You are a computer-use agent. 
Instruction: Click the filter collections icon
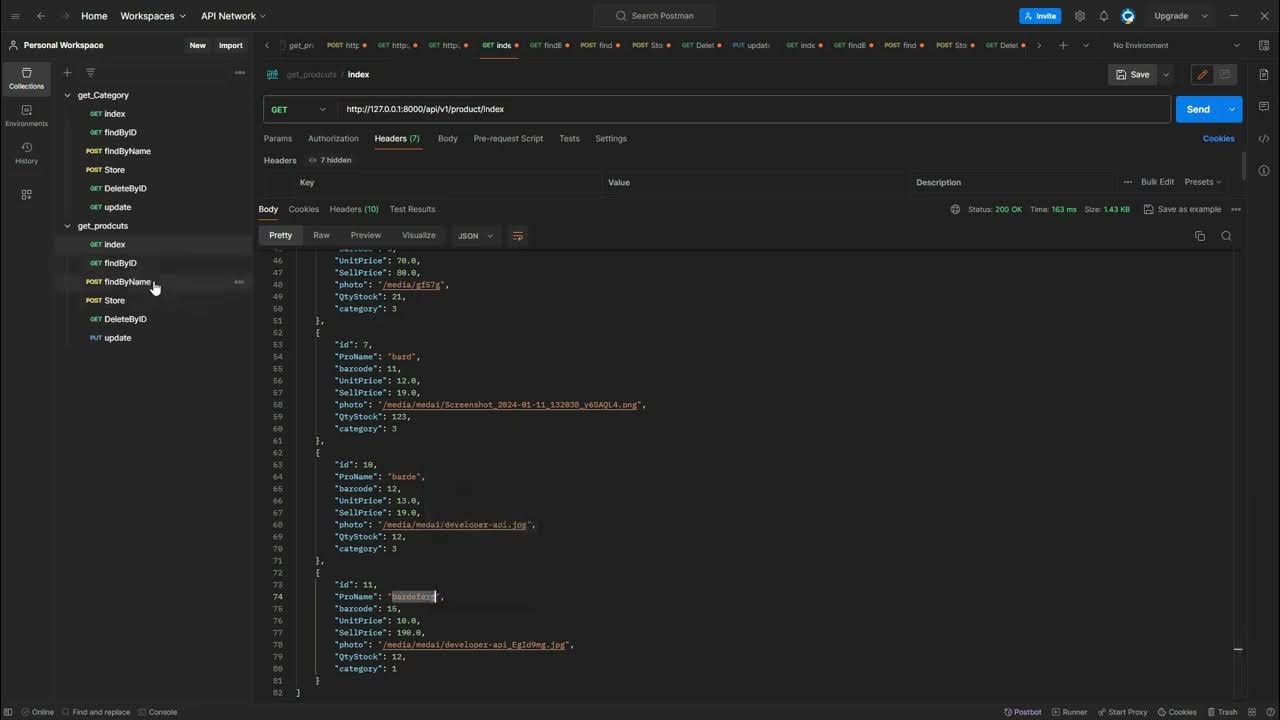tap(90, 72)
